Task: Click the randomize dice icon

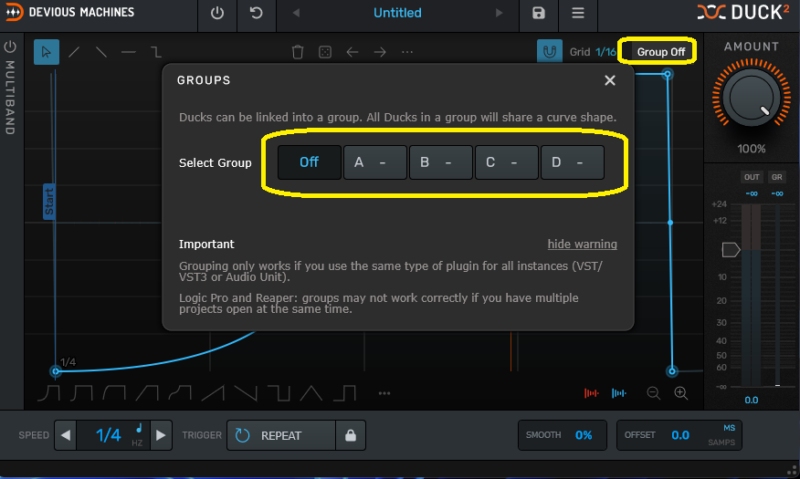Action: (x=325, y=52)
